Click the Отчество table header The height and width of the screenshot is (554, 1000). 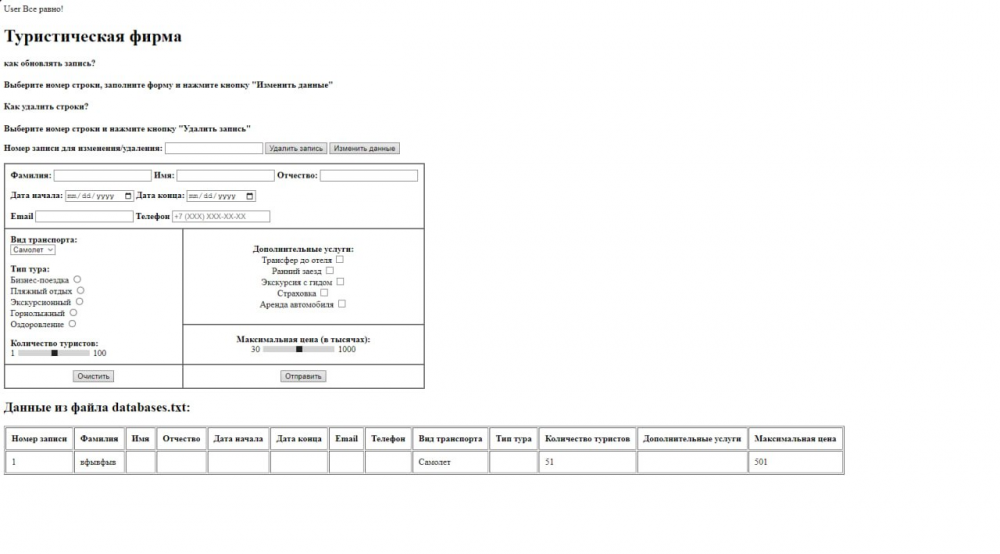pyautogui.click(x=181, y=439)
